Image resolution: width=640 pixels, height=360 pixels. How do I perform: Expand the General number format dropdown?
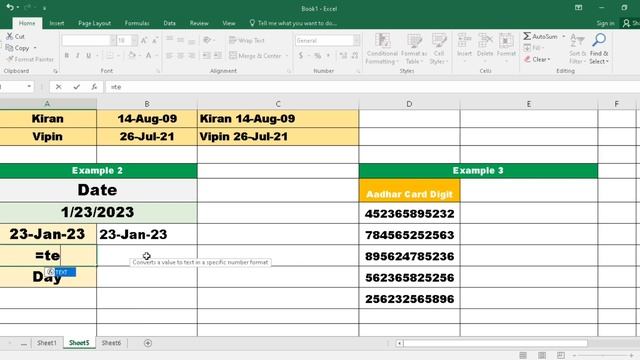[x=357, y=40]
